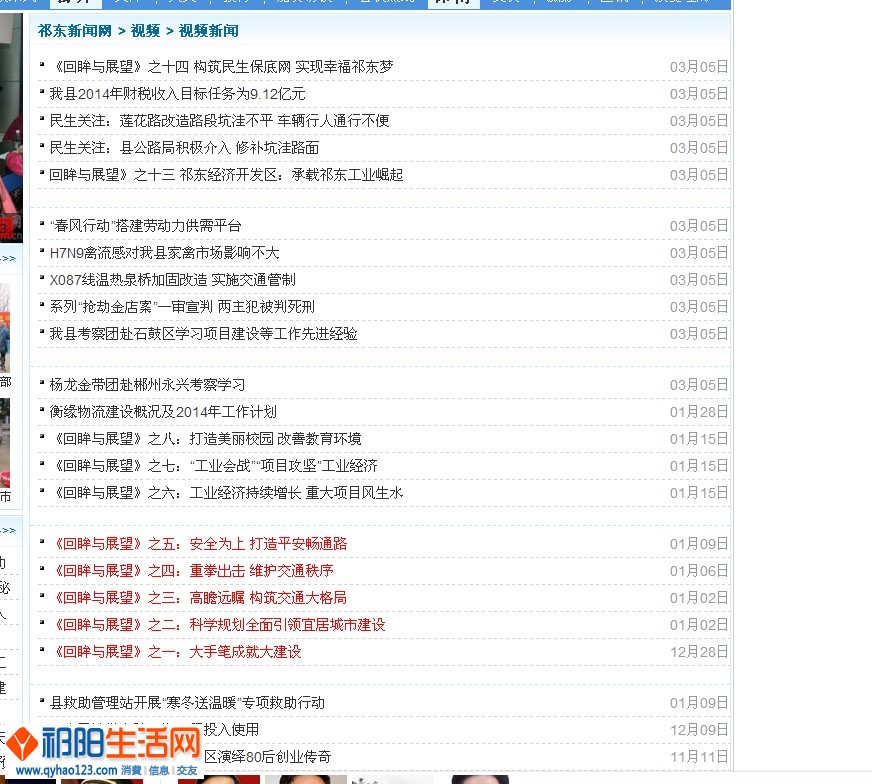Viewport: 872px width, 784px height.
Task: Open the article ending in 投入使用
Action: click(x=231, y=730)
